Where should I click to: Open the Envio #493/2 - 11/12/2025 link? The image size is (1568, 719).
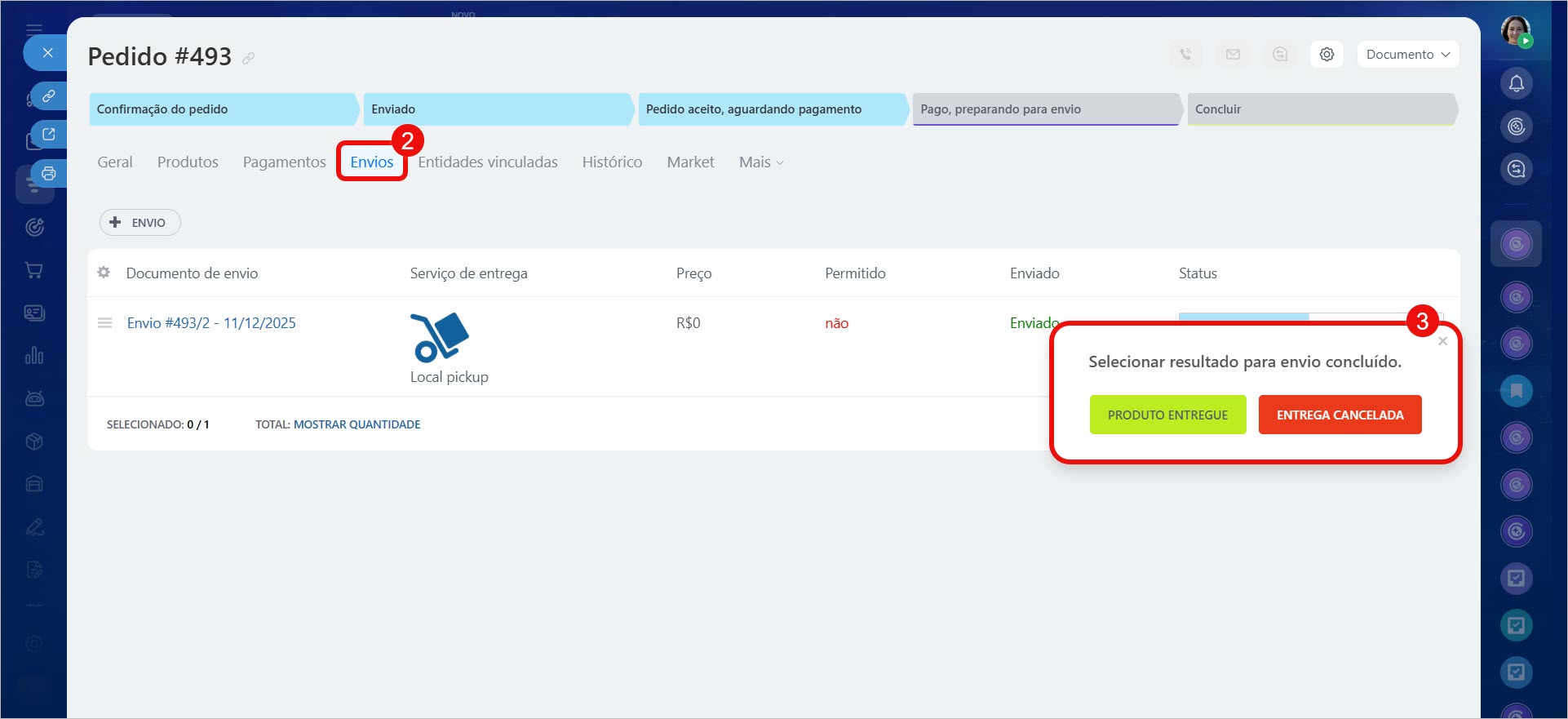(x=211, y=323)
